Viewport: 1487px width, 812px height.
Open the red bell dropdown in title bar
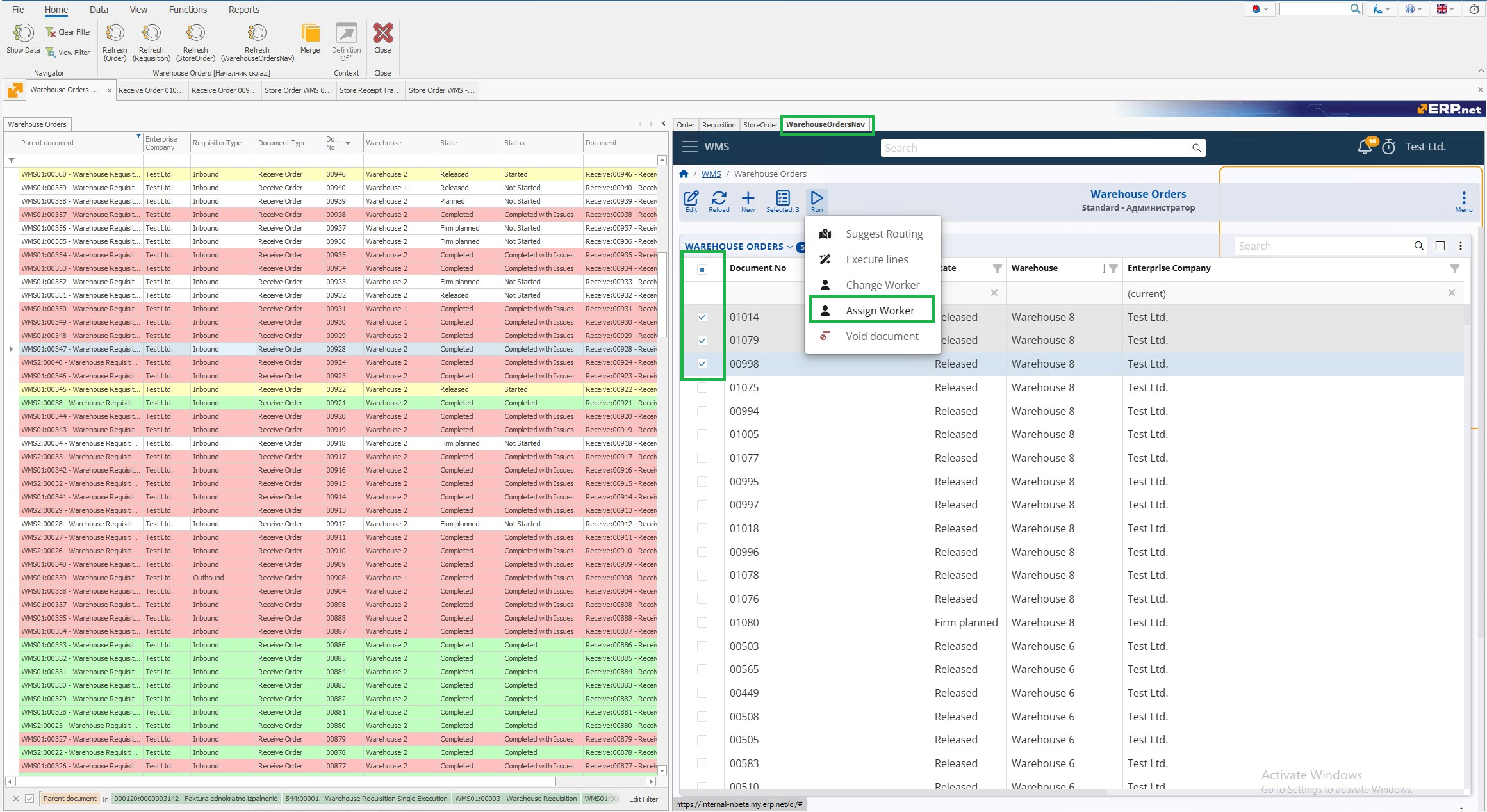1260,9
